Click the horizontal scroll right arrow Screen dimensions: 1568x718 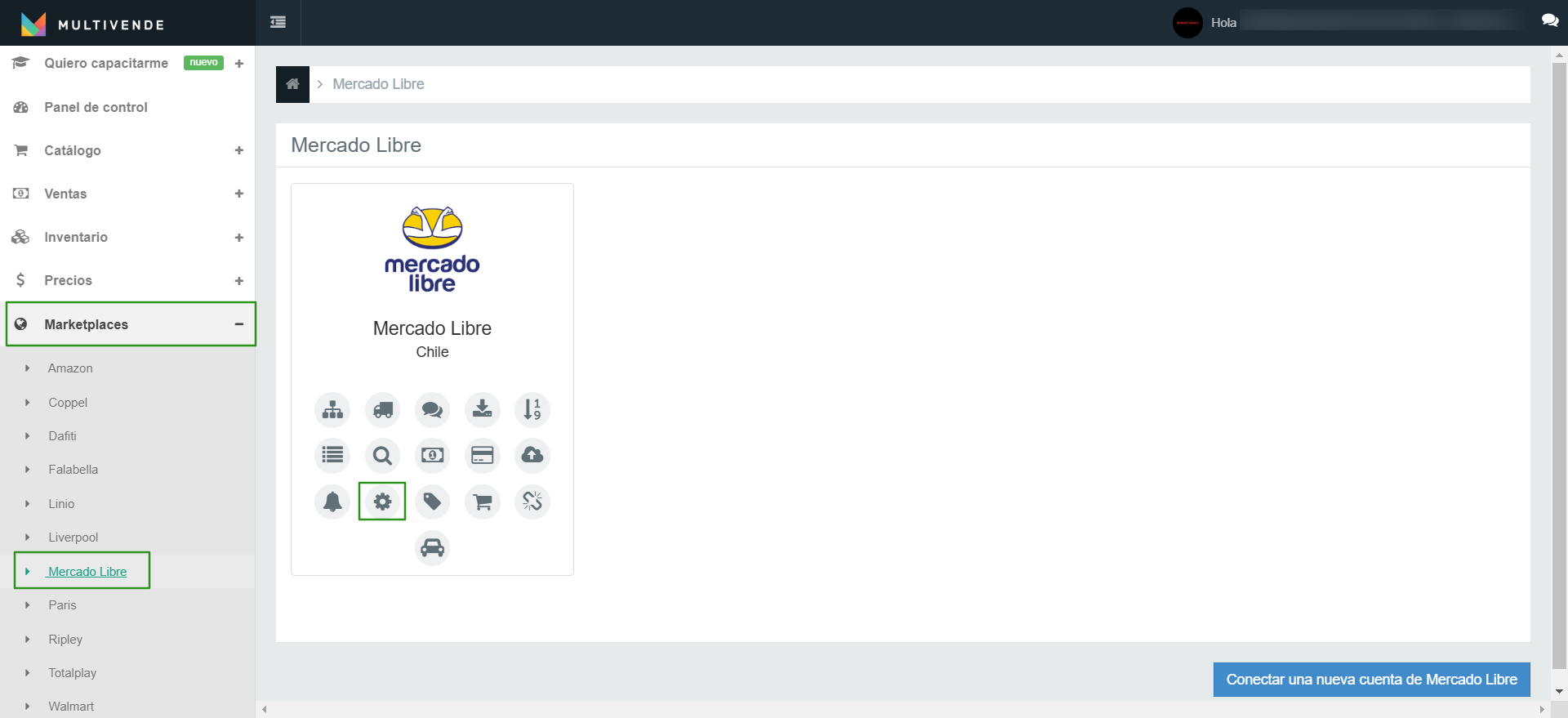[1542, 710]
